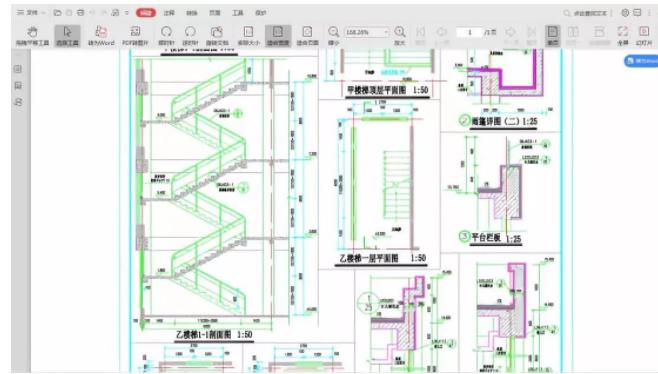This screenshot has width=658, height=374.
Task: Click the window layout icon near settings
Action: [637, 13]
